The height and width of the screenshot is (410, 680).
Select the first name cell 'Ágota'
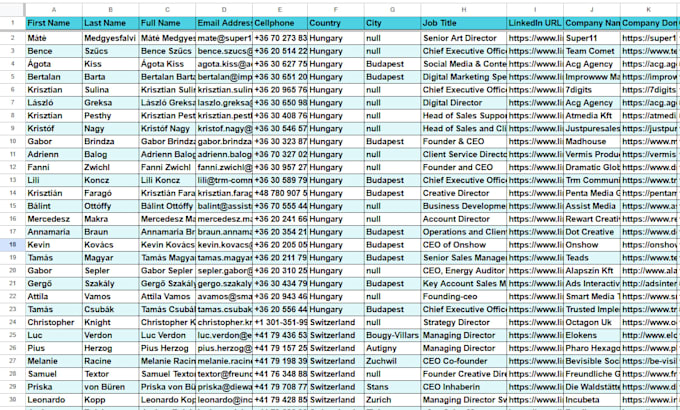point(54,64)
